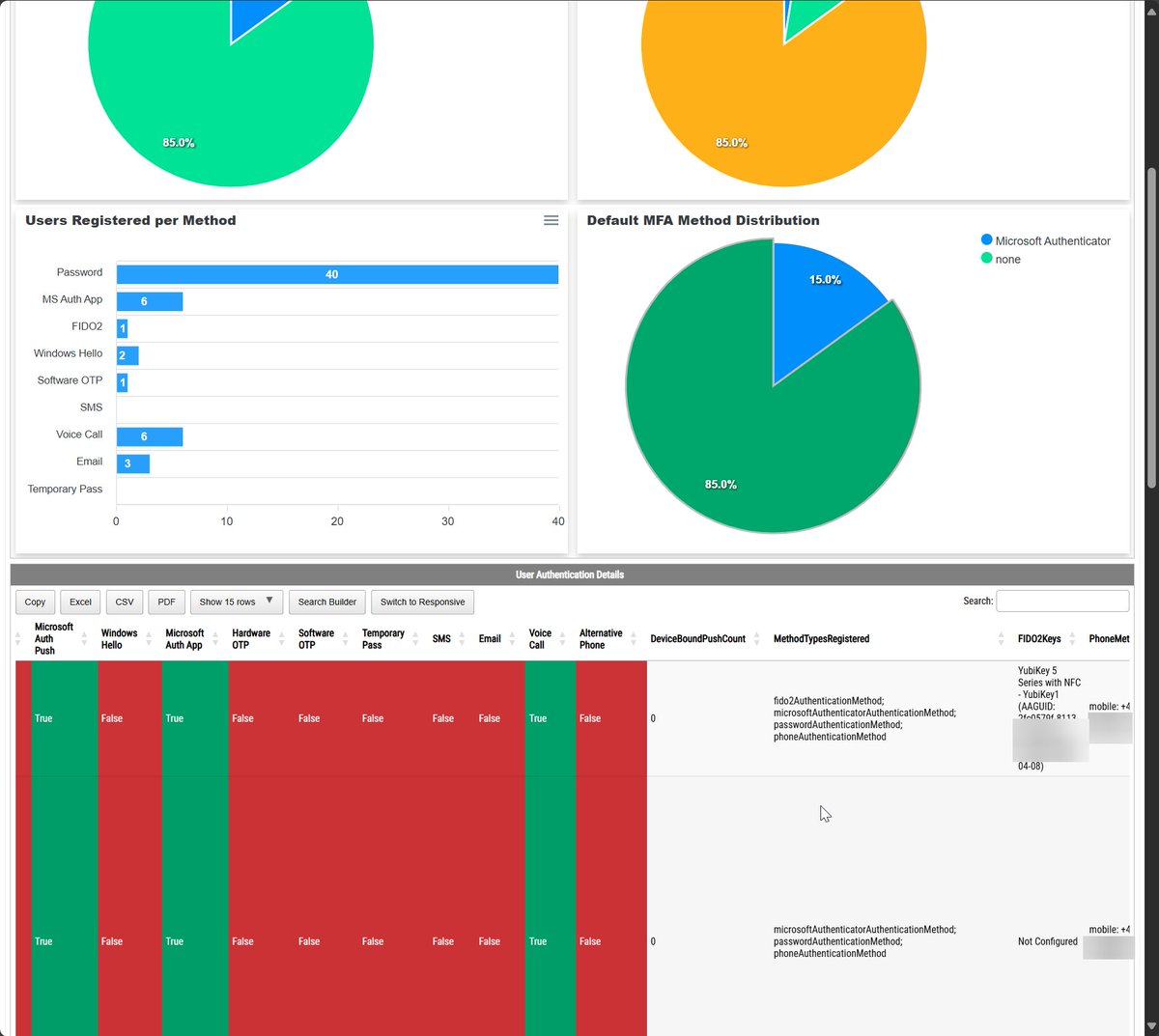Click sort arrows beside DeviceBoundPushCount header
1159x1036 pixels.
[x=757, y=639]
